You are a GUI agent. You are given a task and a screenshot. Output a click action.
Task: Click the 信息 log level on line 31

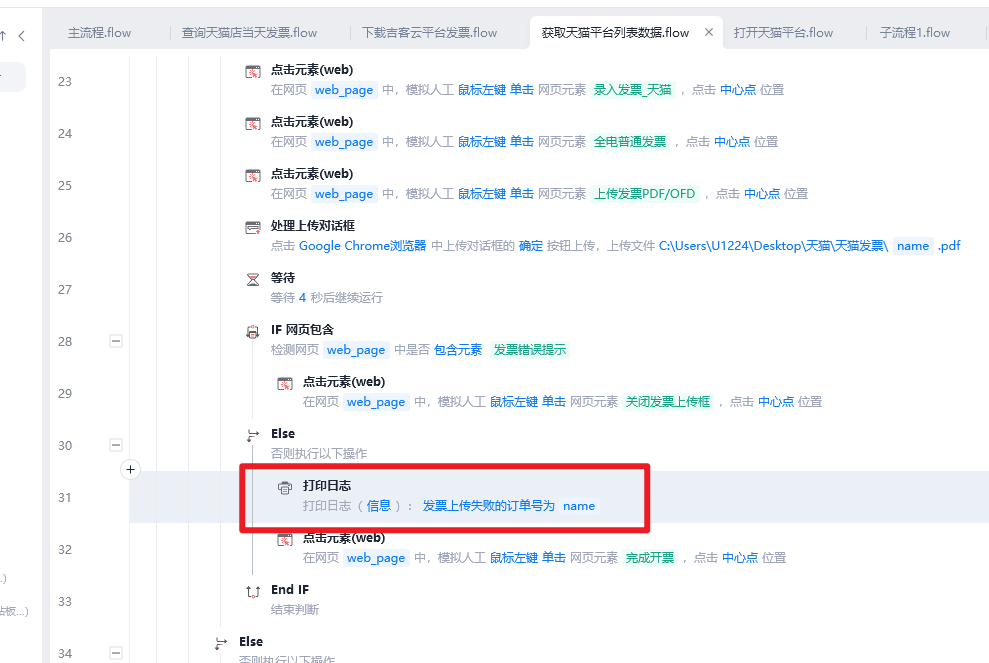click(378, 506)
